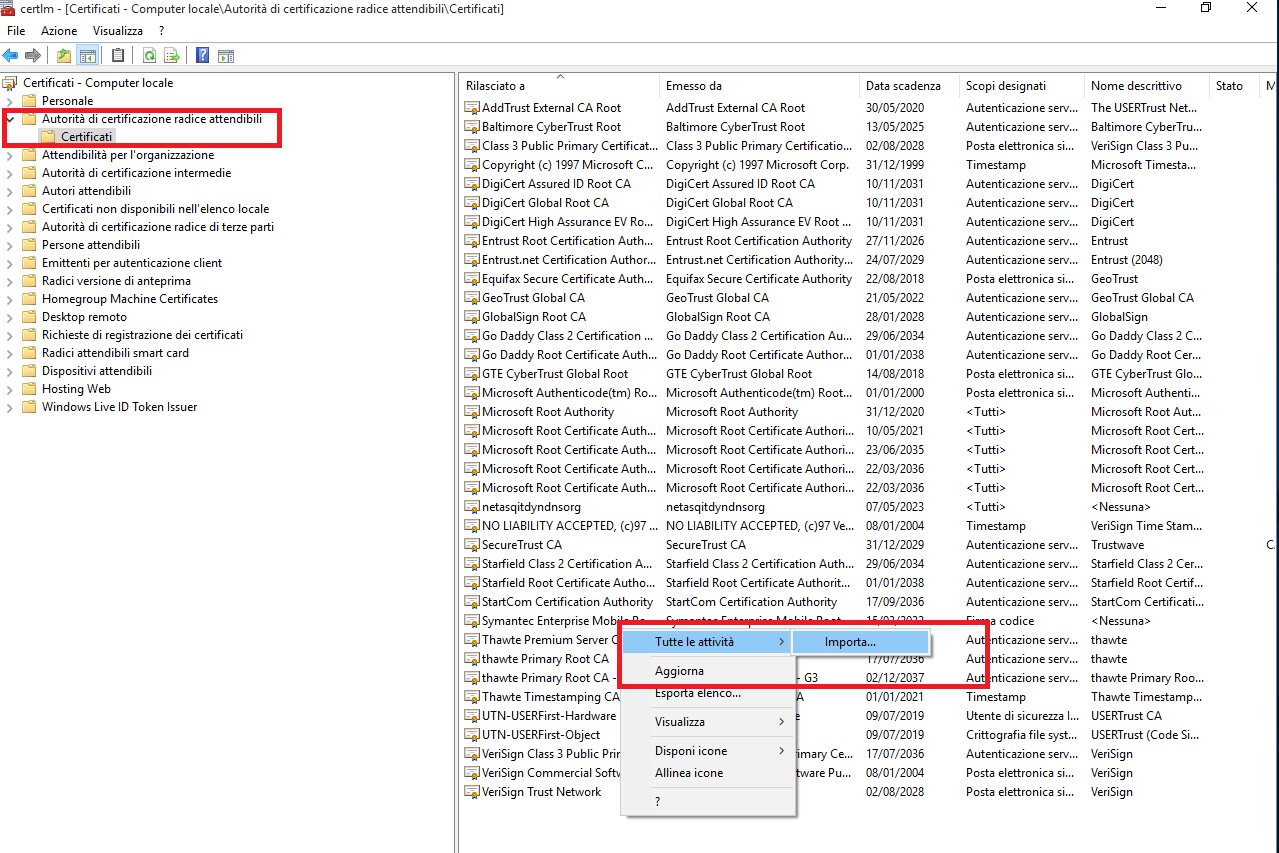The image size is (1279, 853).
Task: Select Dispositivi attendibili tree item
Action: point(97,371)
